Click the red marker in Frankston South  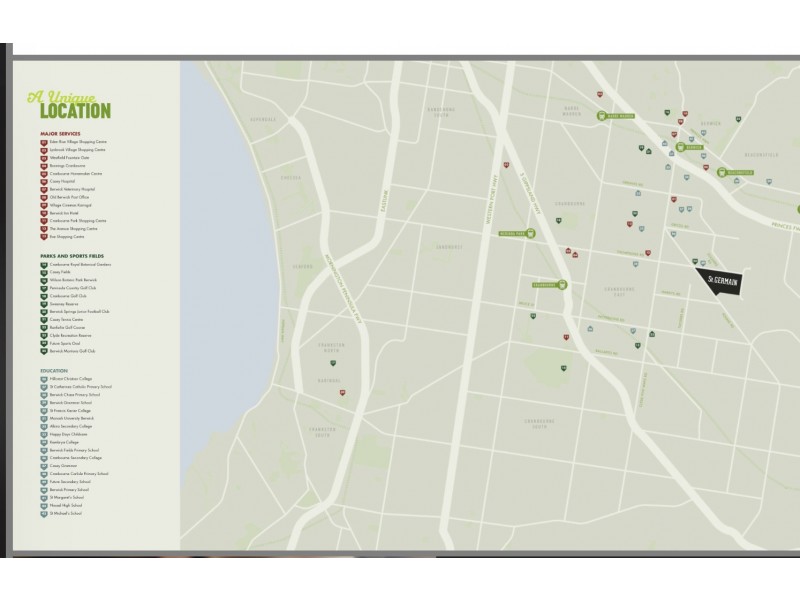342,393
